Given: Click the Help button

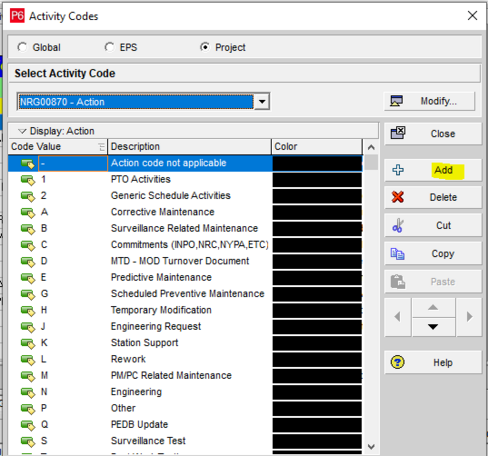Looking at the screenshot, I should (x=433, y=362).
